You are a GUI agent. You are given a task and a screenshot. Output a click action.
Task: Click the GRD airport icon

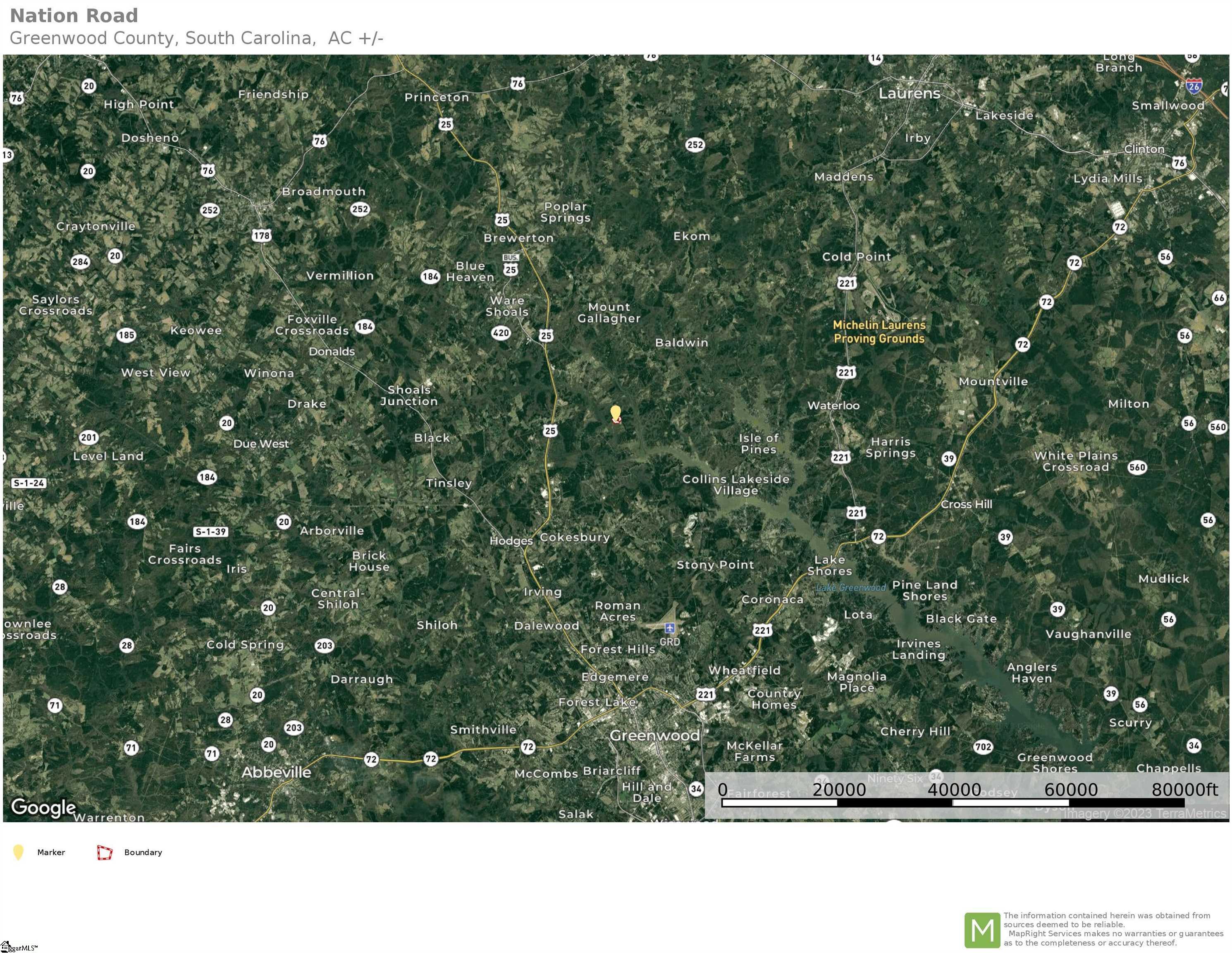(670, 628)
